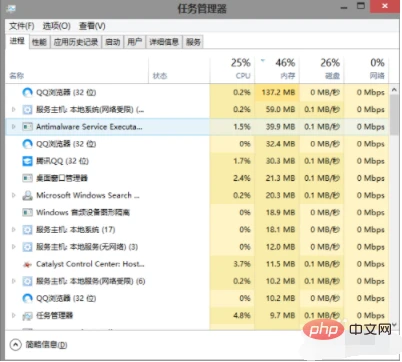This screenshot has height=362, width=402.
Task: Click the circular up-arrow icon beside 简略信息
Action: [x=15, y=345]
